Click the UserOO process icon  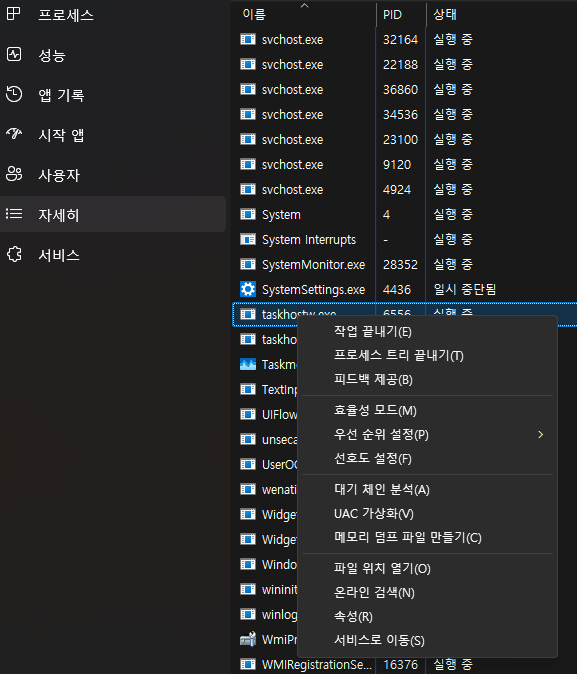point(248,464)
